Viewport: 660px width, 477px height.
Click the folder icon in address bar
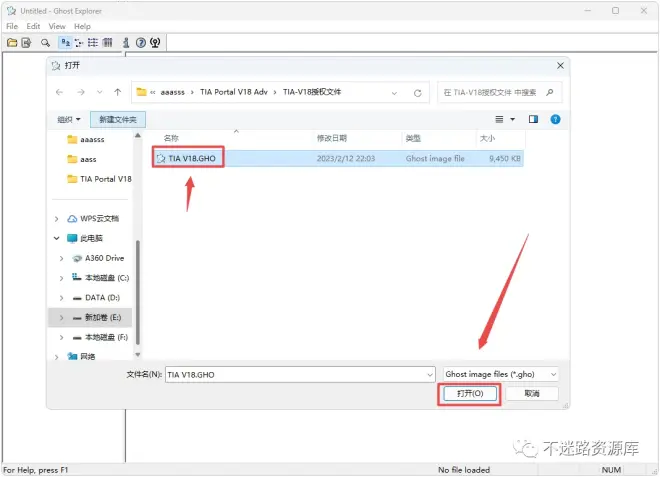[x=141, y=92]
